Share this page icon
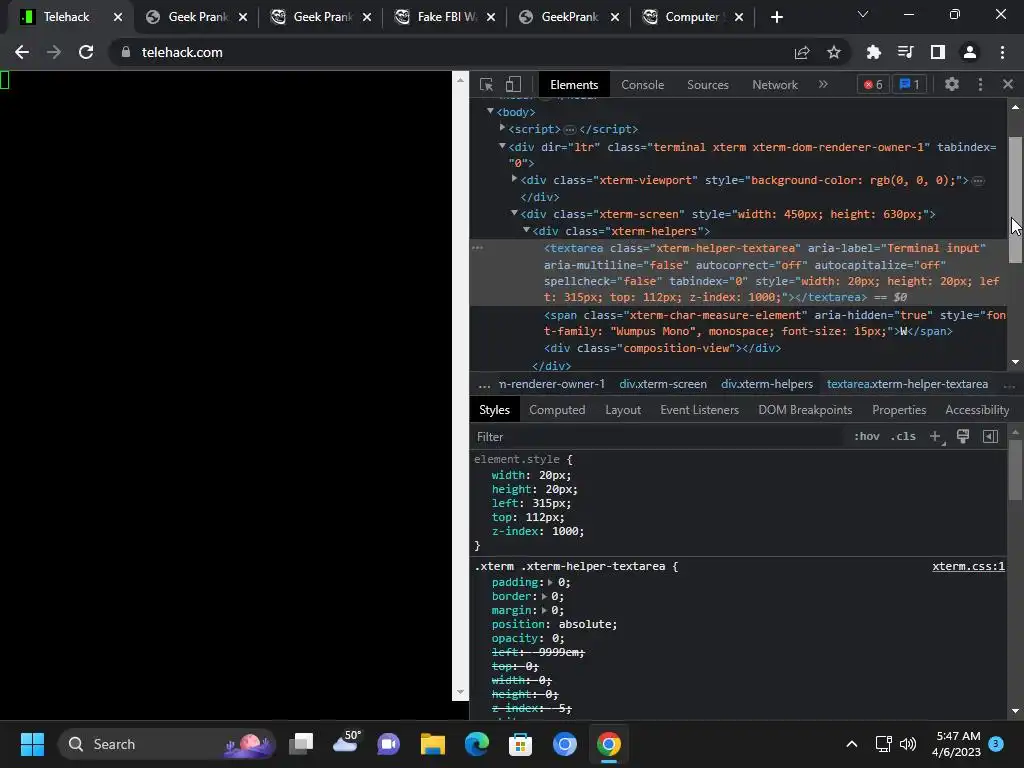This screenshot has width=1024, height=768. tap(802, 52)
